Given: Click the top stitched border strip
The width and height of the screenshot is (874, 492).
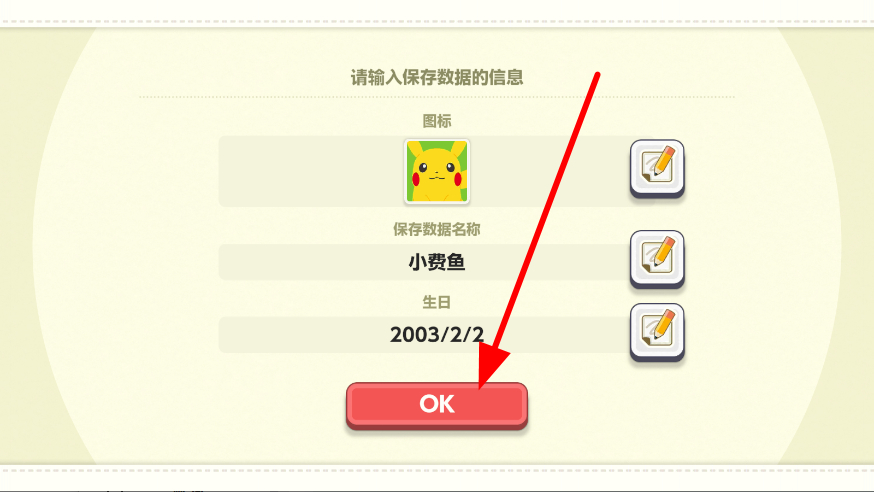Looking at the screenshot, I should (437, 22).
